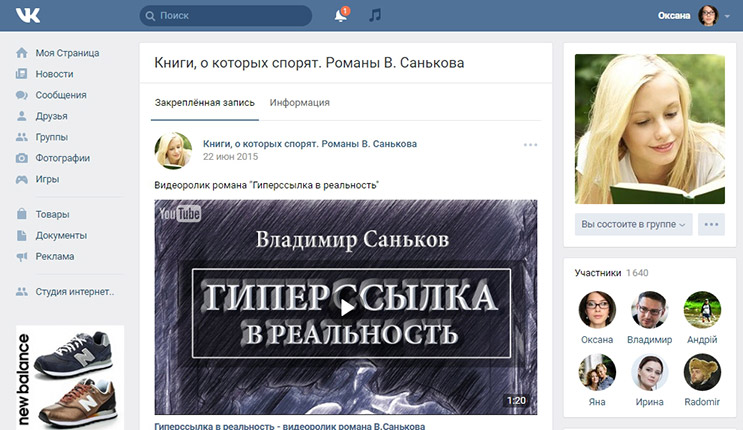The width and height of the screenshot is (743, 430).
Task: Click the Моя Страница home icon
Action: [22, 53]
